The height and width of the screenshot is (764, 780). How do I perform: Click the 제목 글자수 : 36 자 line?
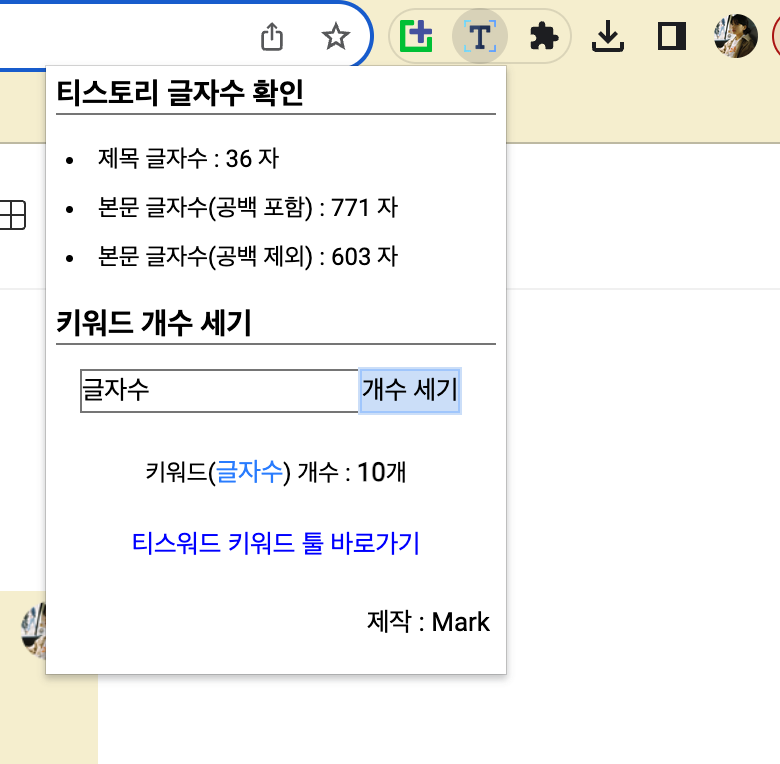[188, 159]
